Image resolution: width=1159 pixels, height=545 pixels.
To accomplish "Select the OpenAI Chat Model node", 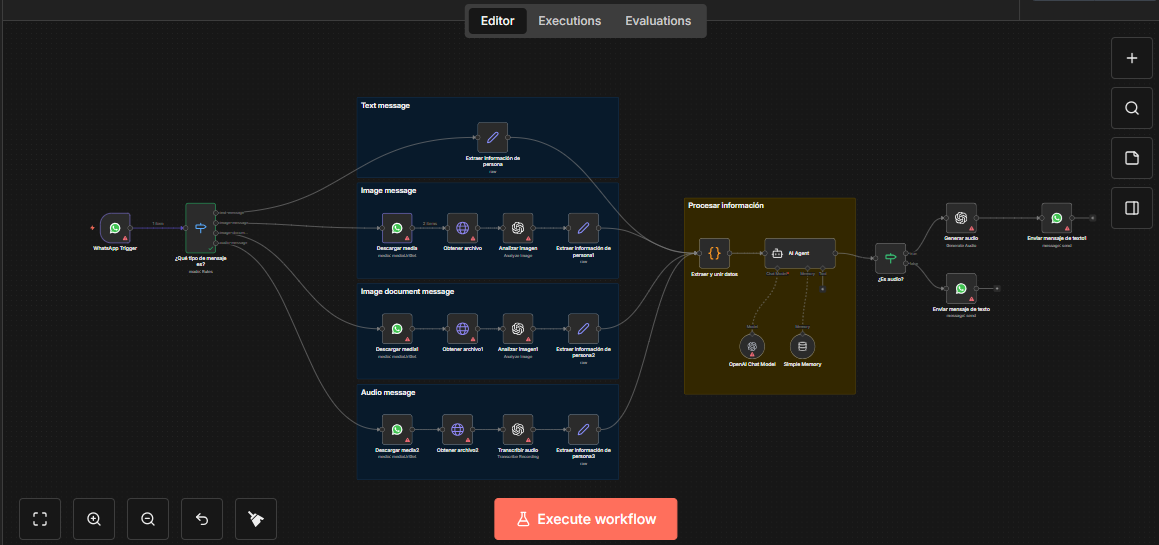I will [x=751, y=346].
